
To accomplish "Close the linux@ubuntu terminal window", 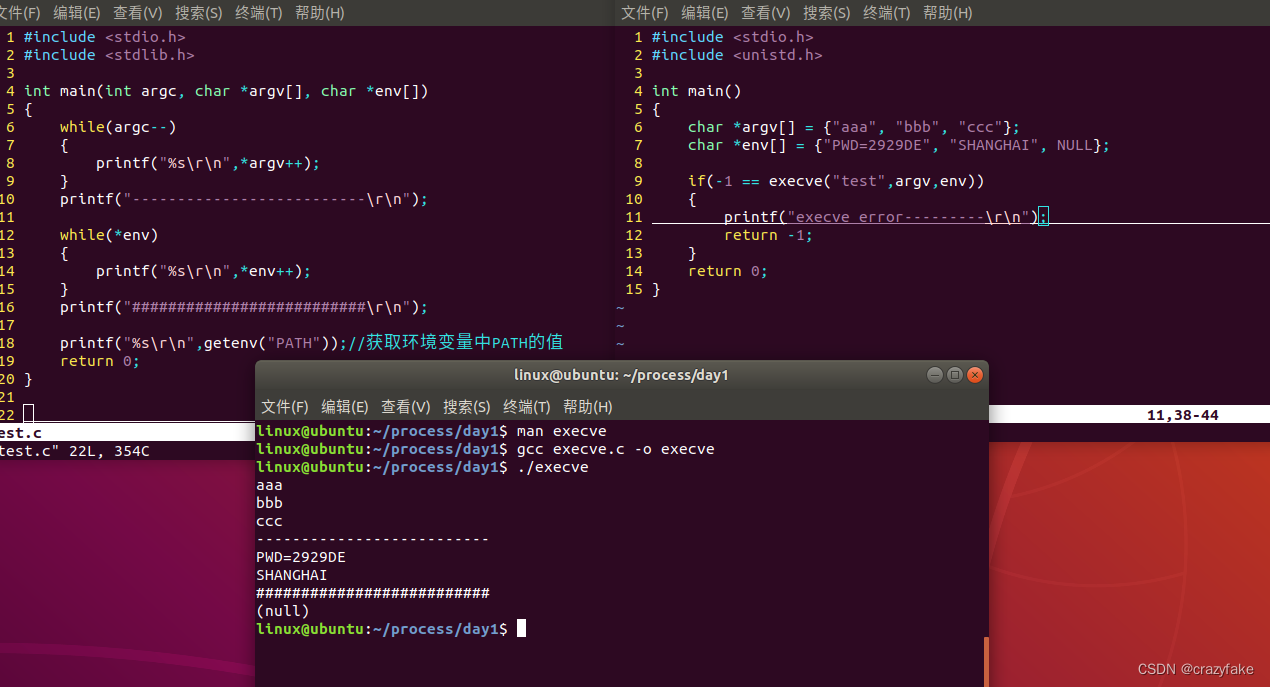I will point(975,374).
